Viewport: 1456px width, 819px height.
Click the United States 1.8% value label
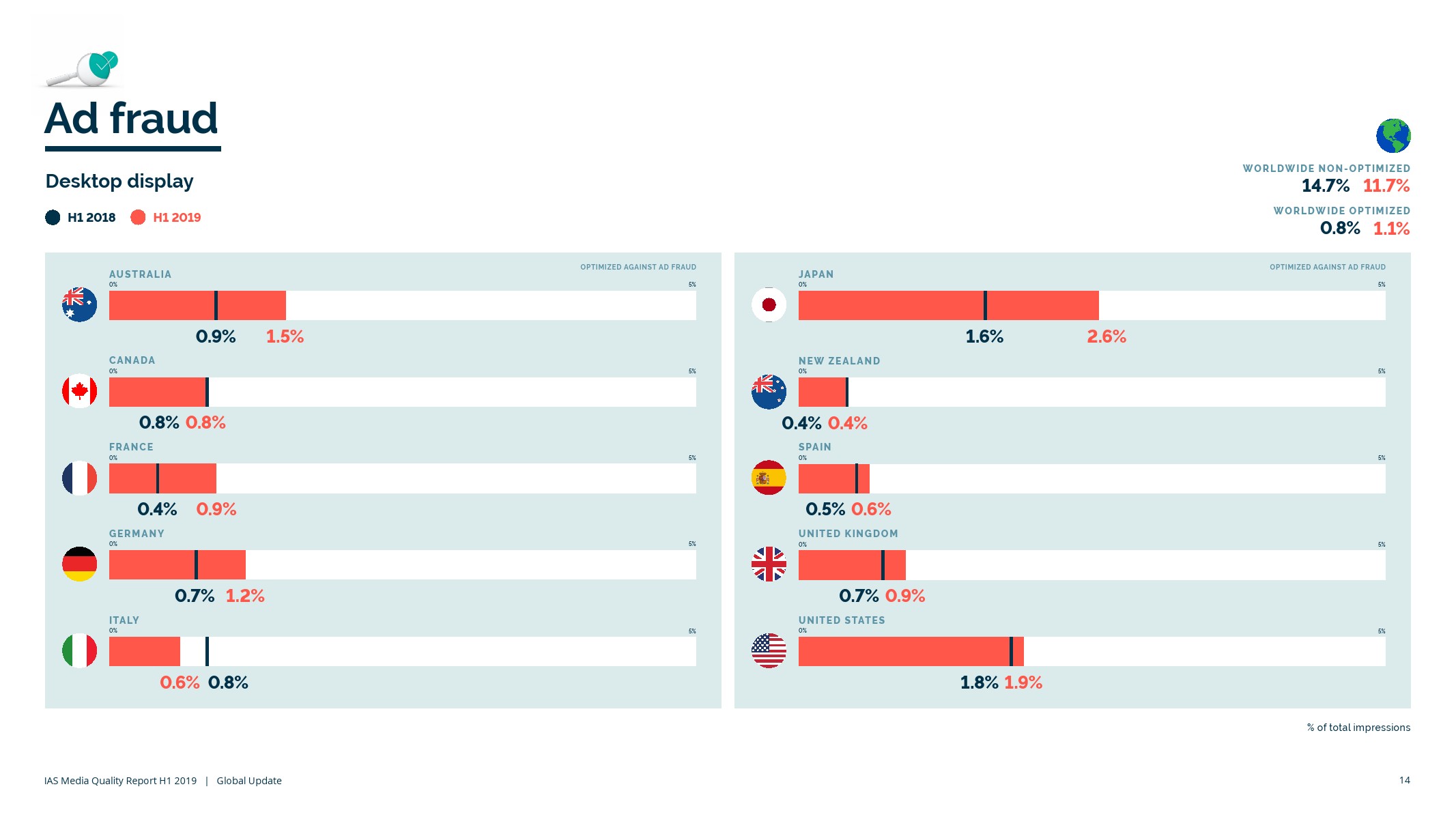click(x=979, y=682)
